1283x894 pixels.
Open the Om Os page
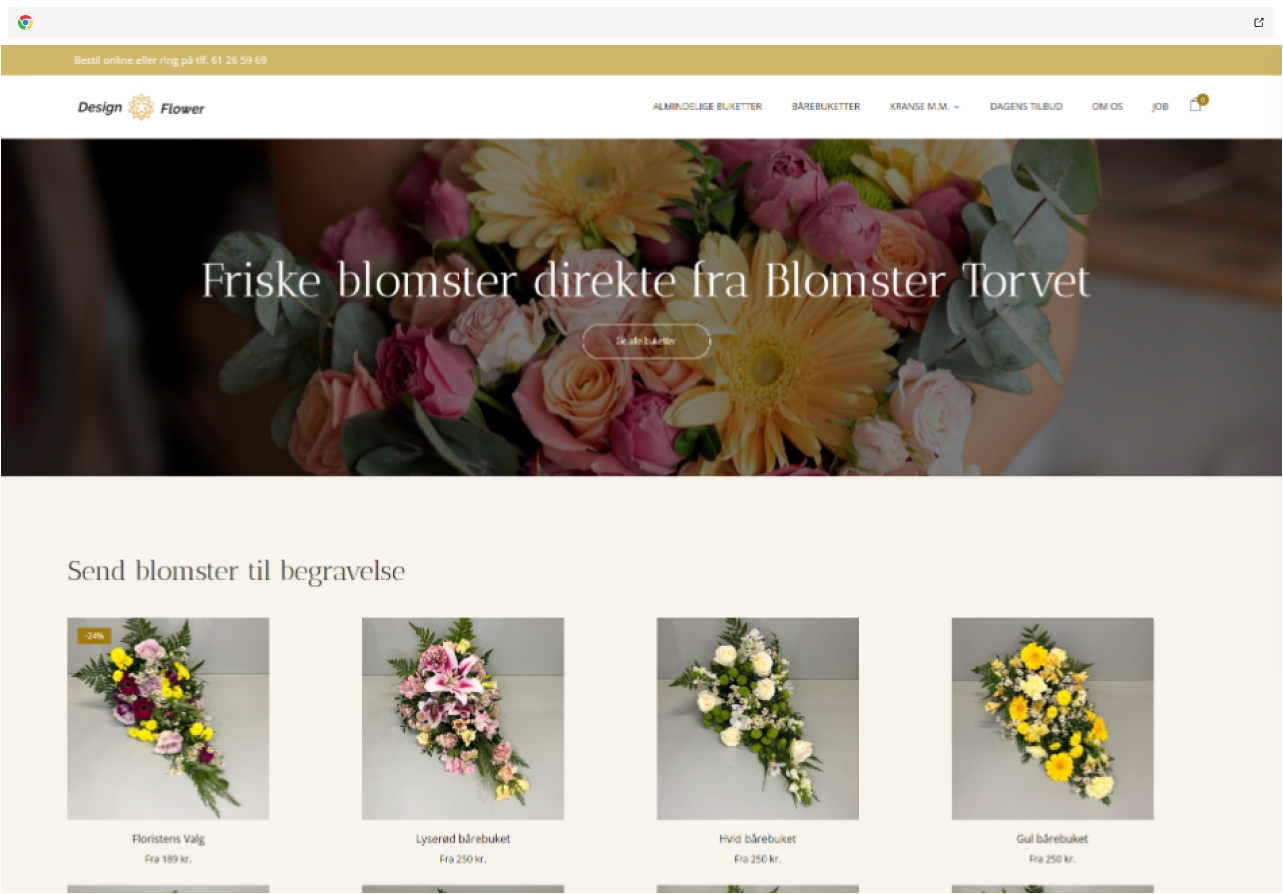(1107, 106)
